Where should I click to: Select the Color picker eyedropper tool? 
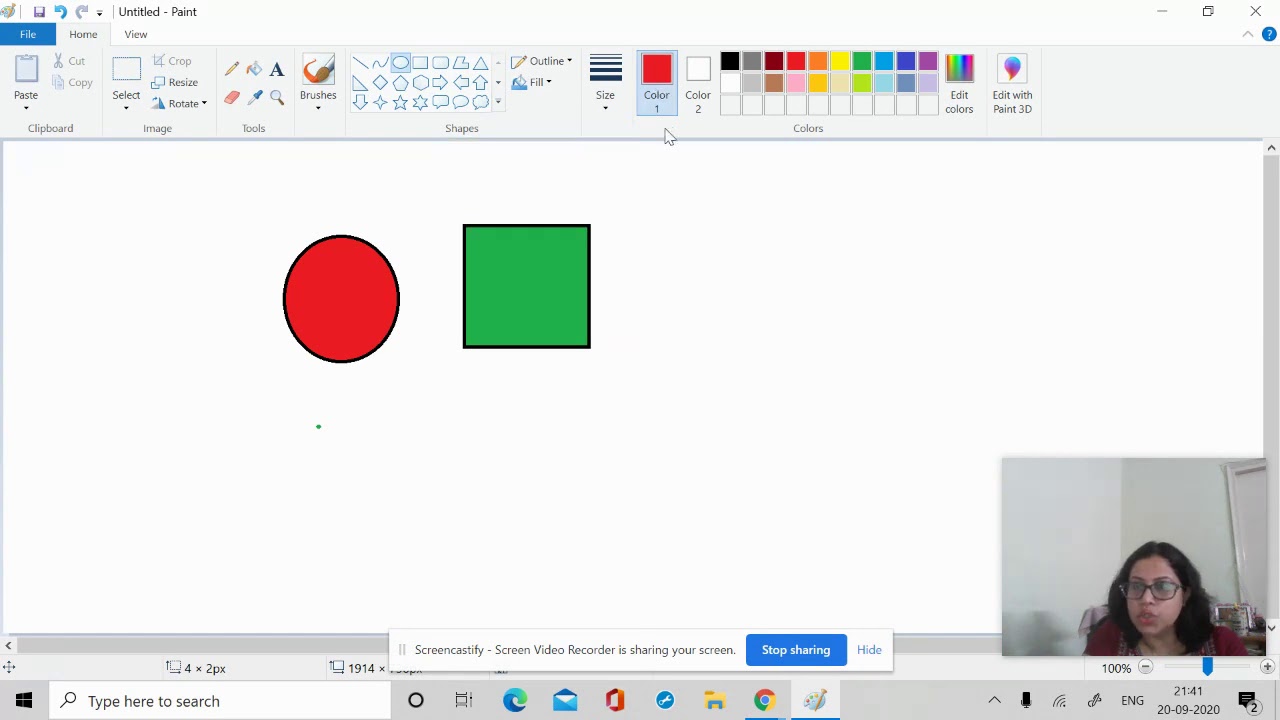coord(254,97)
